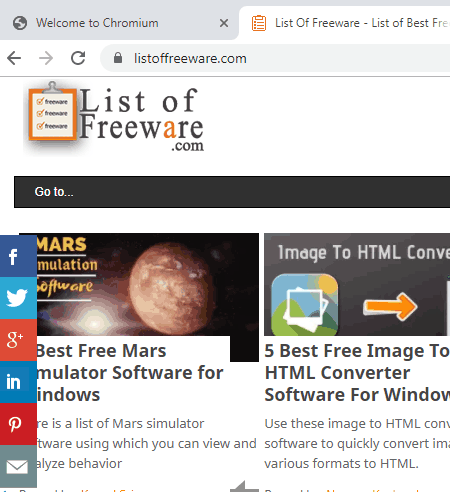The height and width of the screenshot is (492, 450).
Task: Click the text 'list of Mars simulator'
Action: 139,424
